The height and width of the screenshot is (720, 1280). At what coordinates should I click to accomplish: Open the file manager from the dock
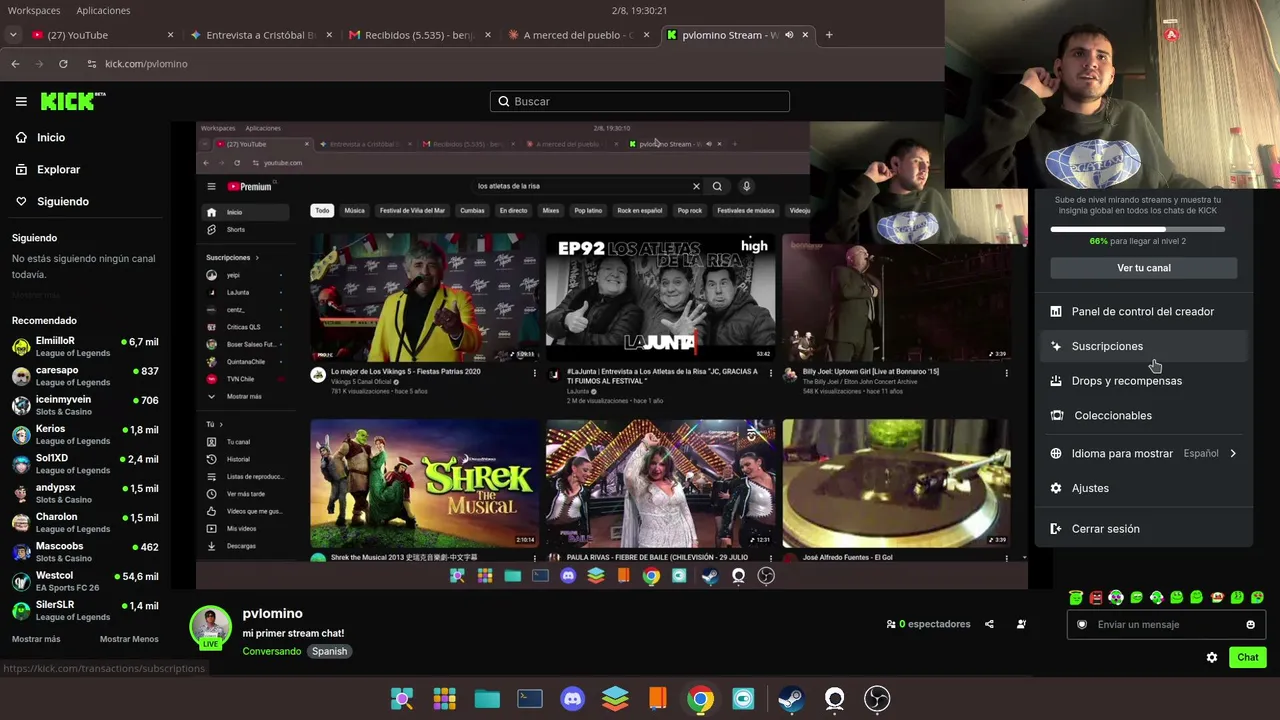[487, 699]
